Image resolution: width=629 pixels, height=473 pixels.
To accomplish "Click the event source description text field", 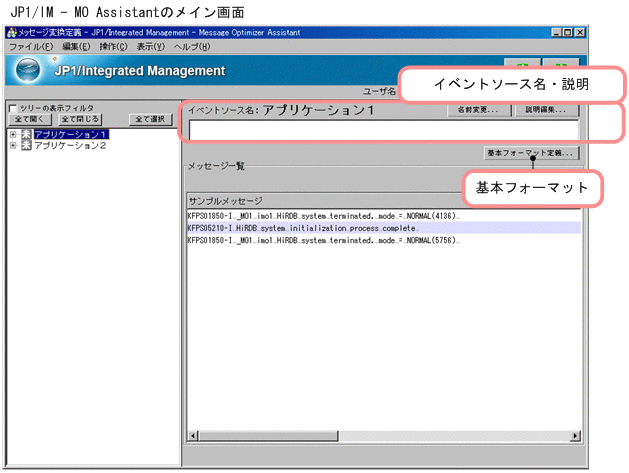I will 383,130.
